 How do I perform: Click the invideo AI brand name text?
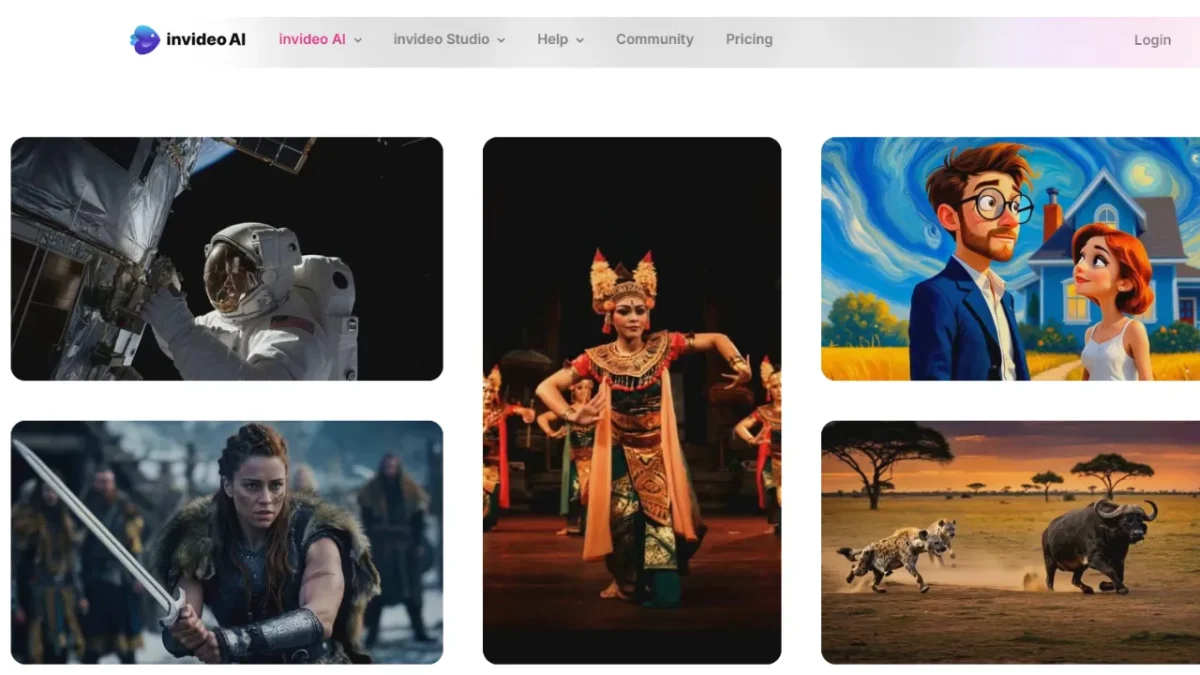pos(205,40)
